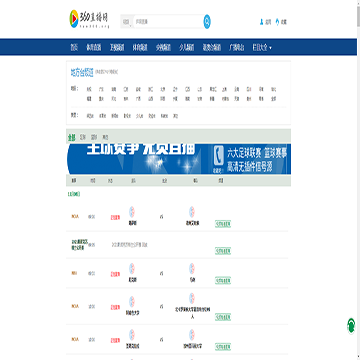This screenshot has width=360, height=360.
Task: Click into the search input field
Action: [x=168, y=22]
